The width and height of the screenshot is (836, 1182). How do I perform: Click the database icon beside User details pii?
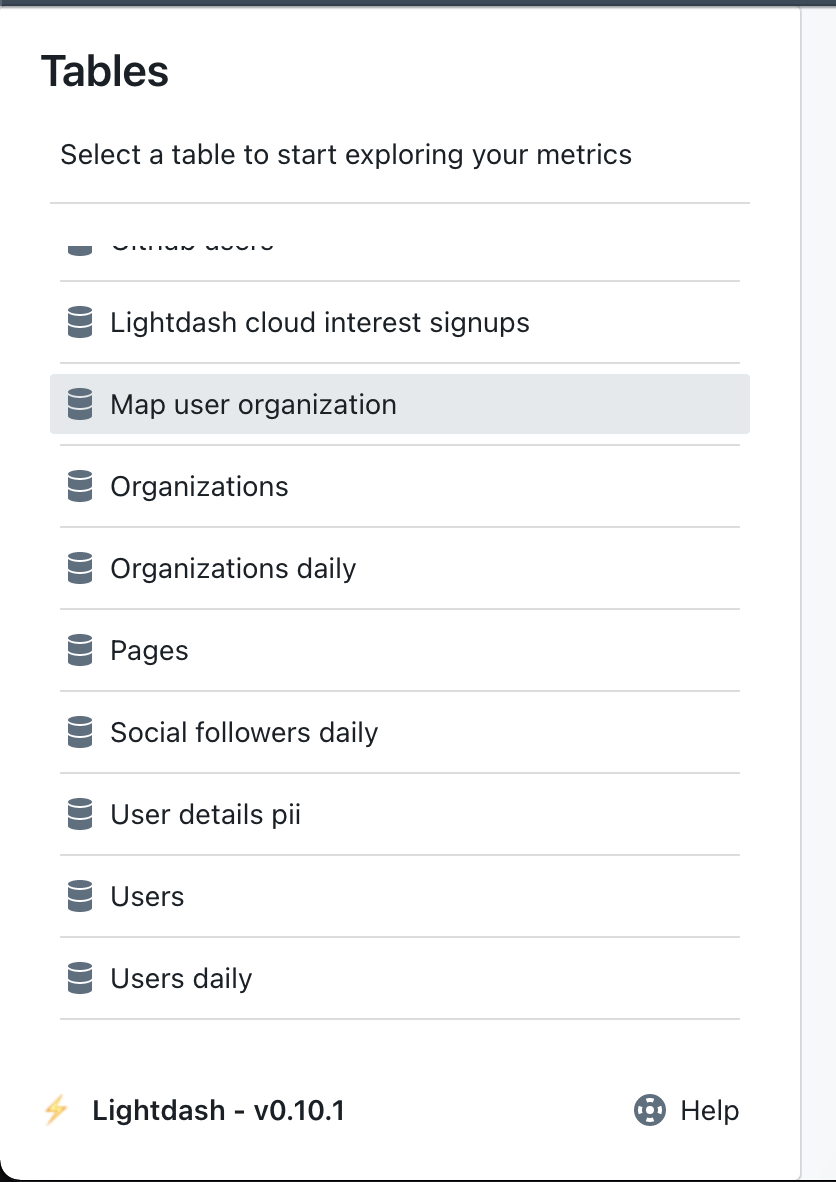click(x=79, y=814)
